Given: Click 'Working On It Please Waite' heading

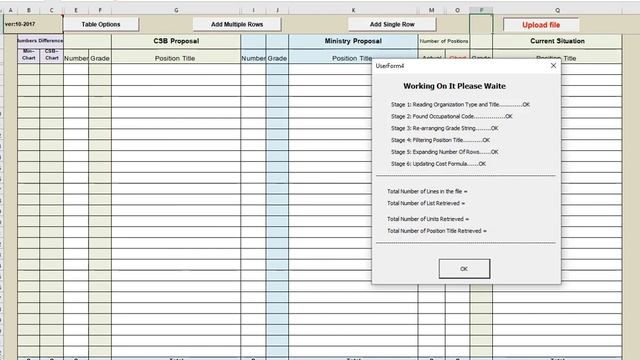Looking at the screenshot, I should click(x=454, y=86).
